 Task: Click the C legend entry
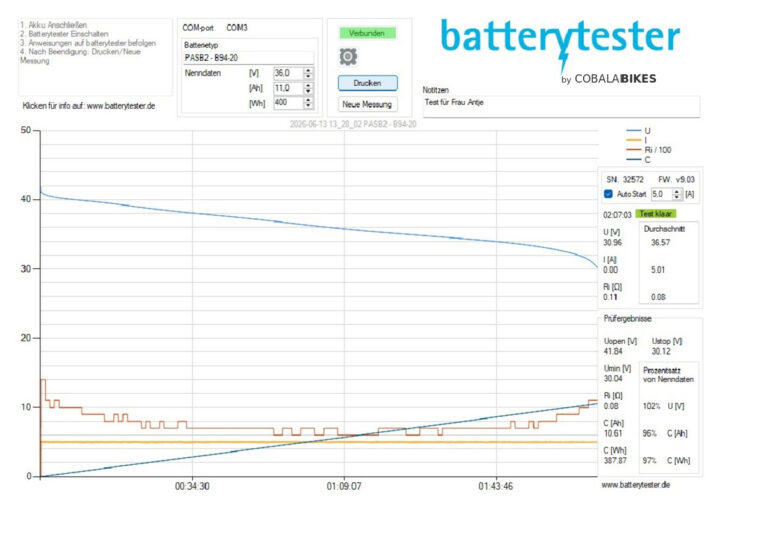click(x=639, y=160)
